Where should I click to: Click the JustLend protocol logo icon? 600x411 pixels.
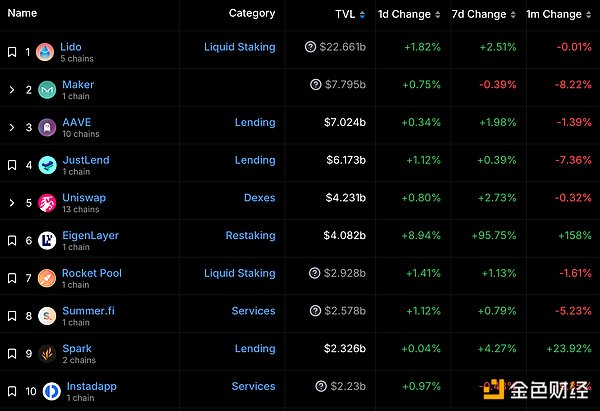(x=47, y=165)
